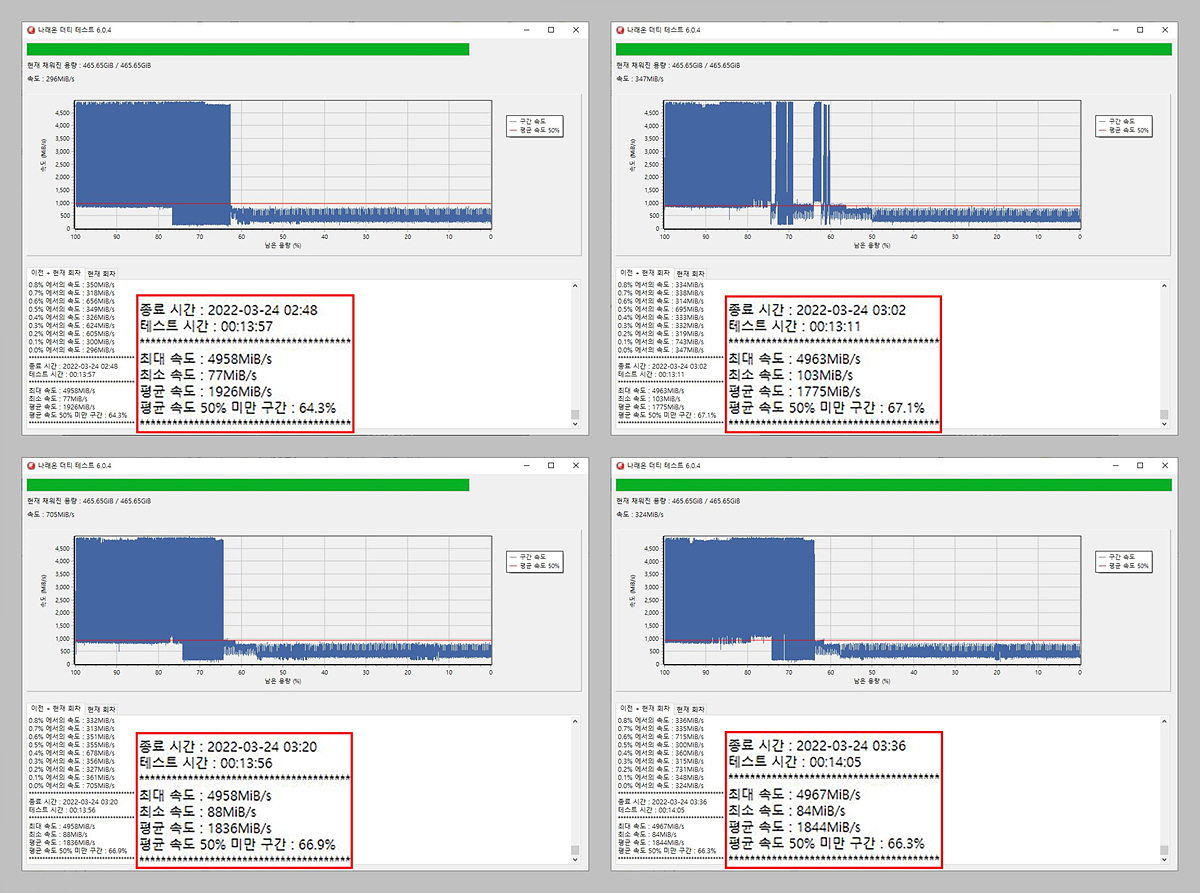Click the spiky speed chart in 03:02 window
The width and height of the screenshot is (1200, 893).
(x=872, y=166)
